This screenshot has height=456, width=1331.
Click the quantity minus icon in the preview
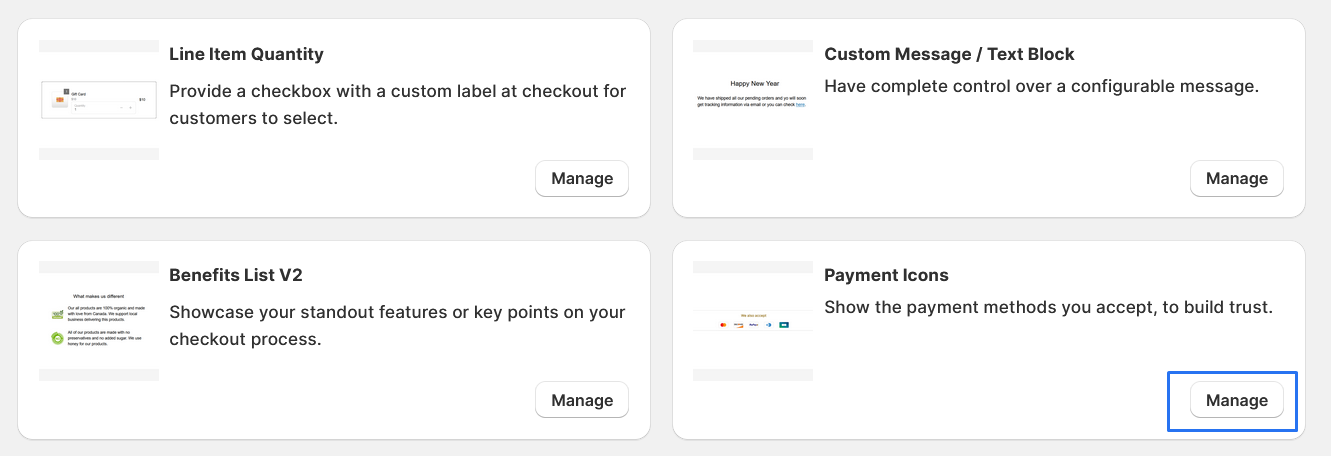[121, 107]
